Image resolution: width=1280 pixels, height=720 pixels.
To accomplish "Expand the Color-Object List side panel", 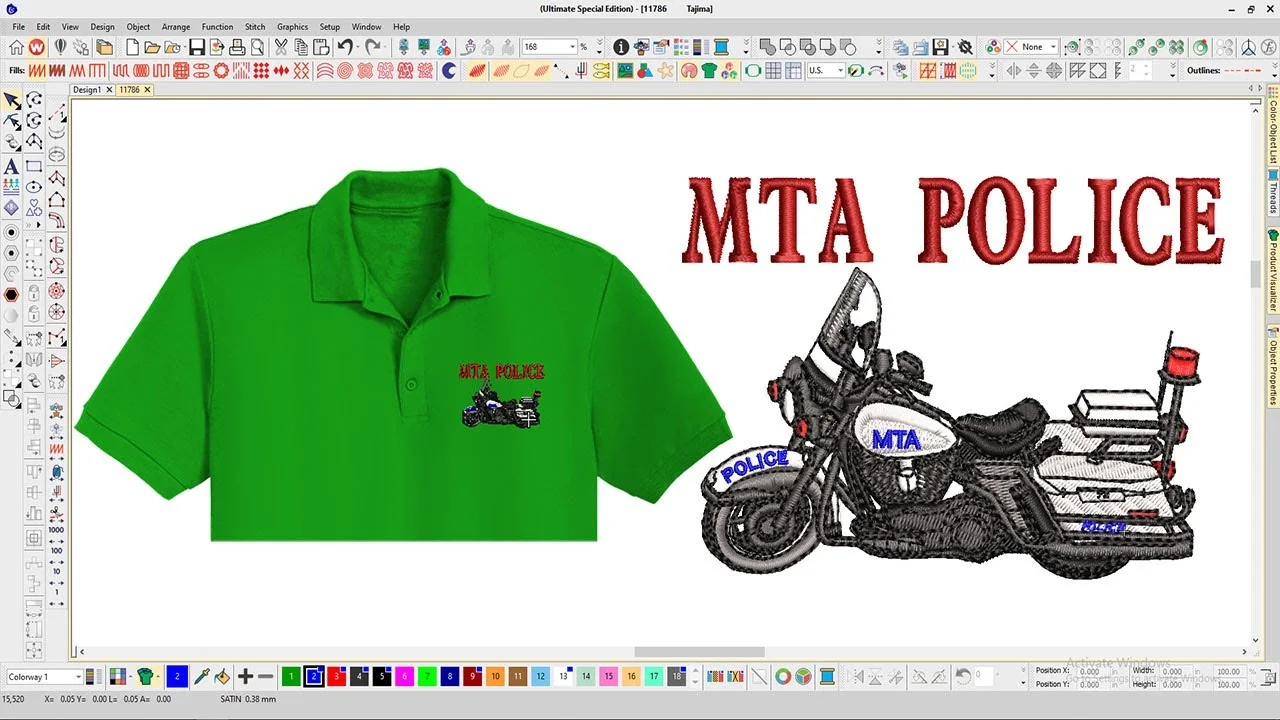I will tap(1273, 126).
